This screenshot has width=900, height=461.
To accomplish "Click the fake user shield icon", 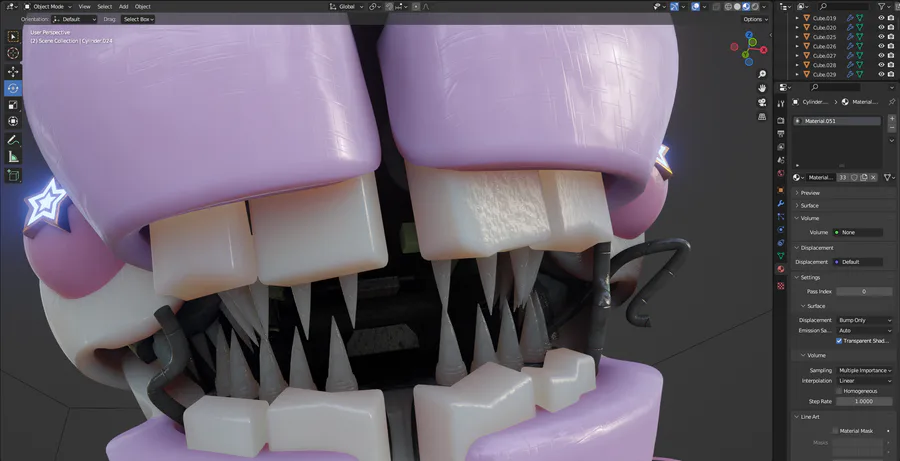I will click(x=854, y=178).
